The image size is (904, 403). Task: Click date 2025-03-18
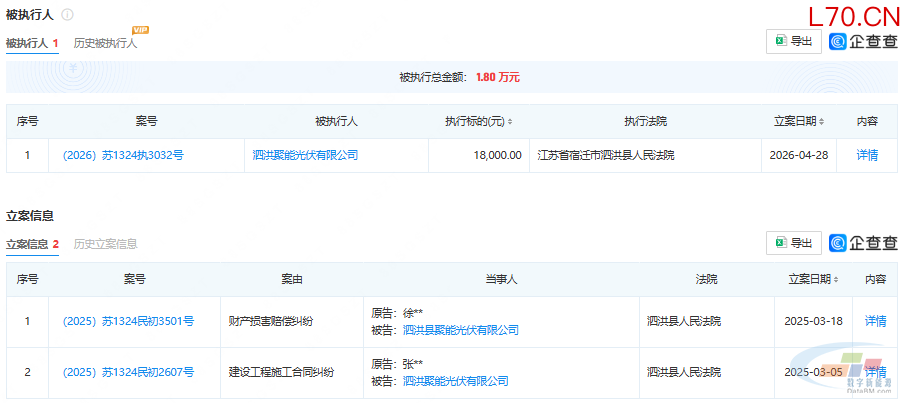[813, 322]
